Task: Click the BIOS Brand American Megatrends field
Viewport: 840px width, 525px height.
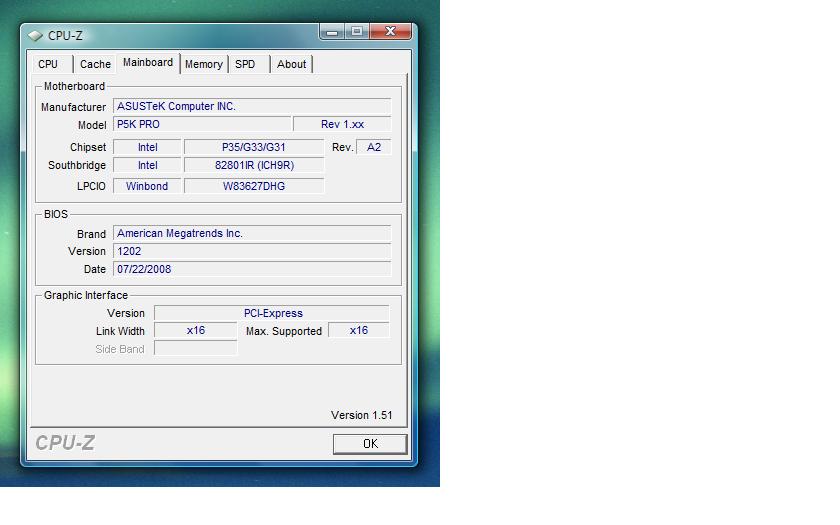Action: (251, 233)
